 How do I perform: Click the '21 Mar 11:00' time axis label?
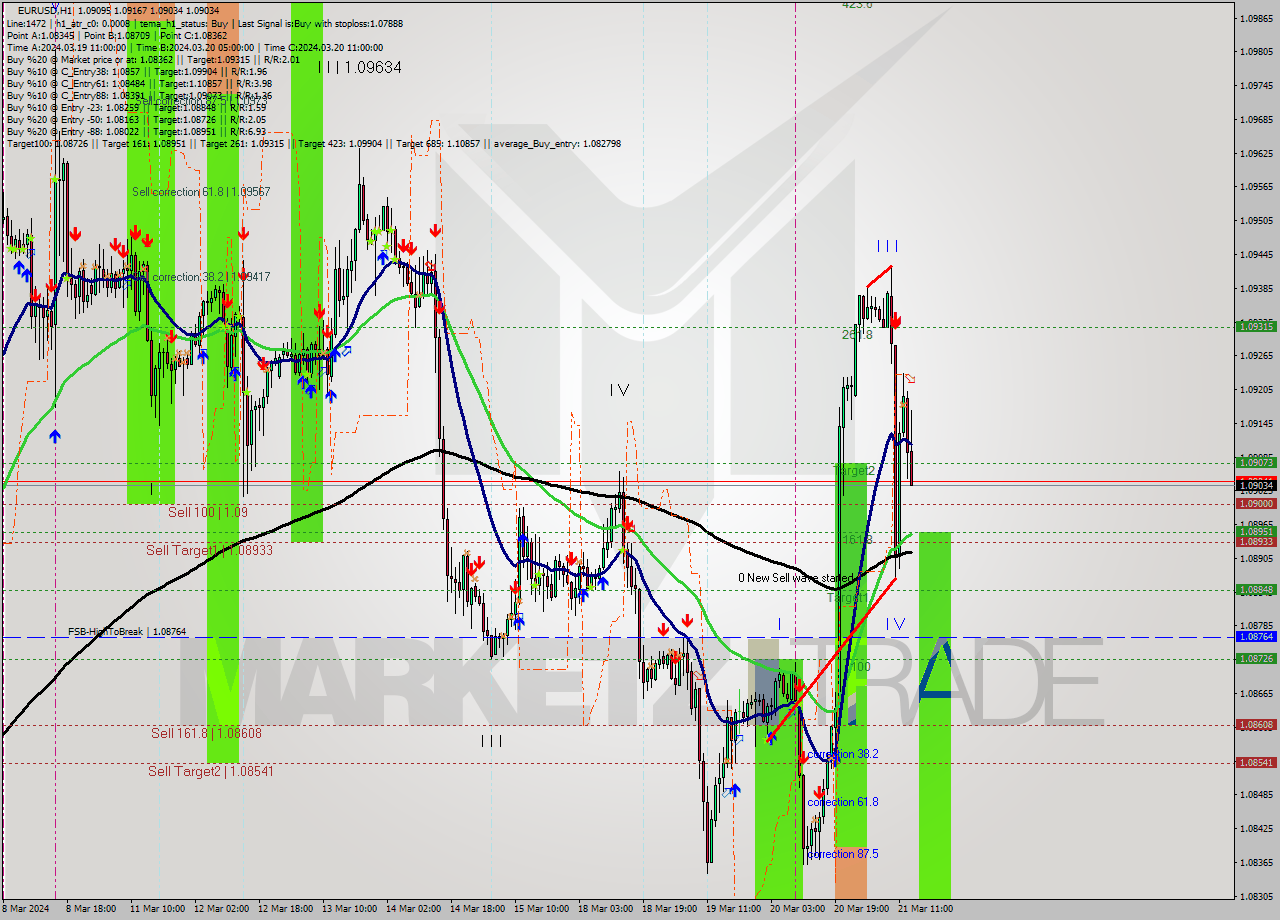[x=925, y=909]
